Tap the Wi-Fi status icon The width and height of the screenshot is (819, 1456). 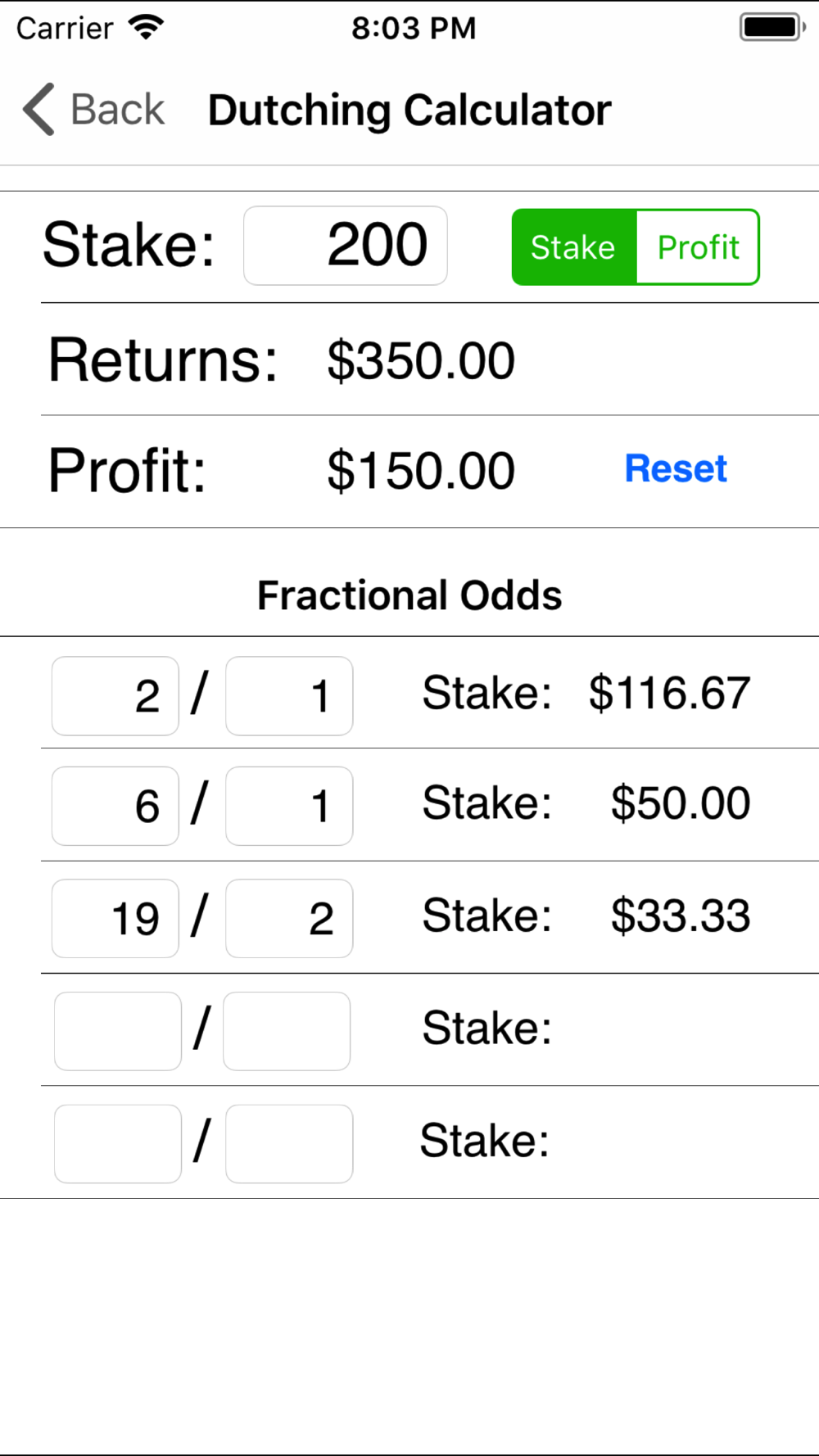pyautogui.click(x=146, y=28)
